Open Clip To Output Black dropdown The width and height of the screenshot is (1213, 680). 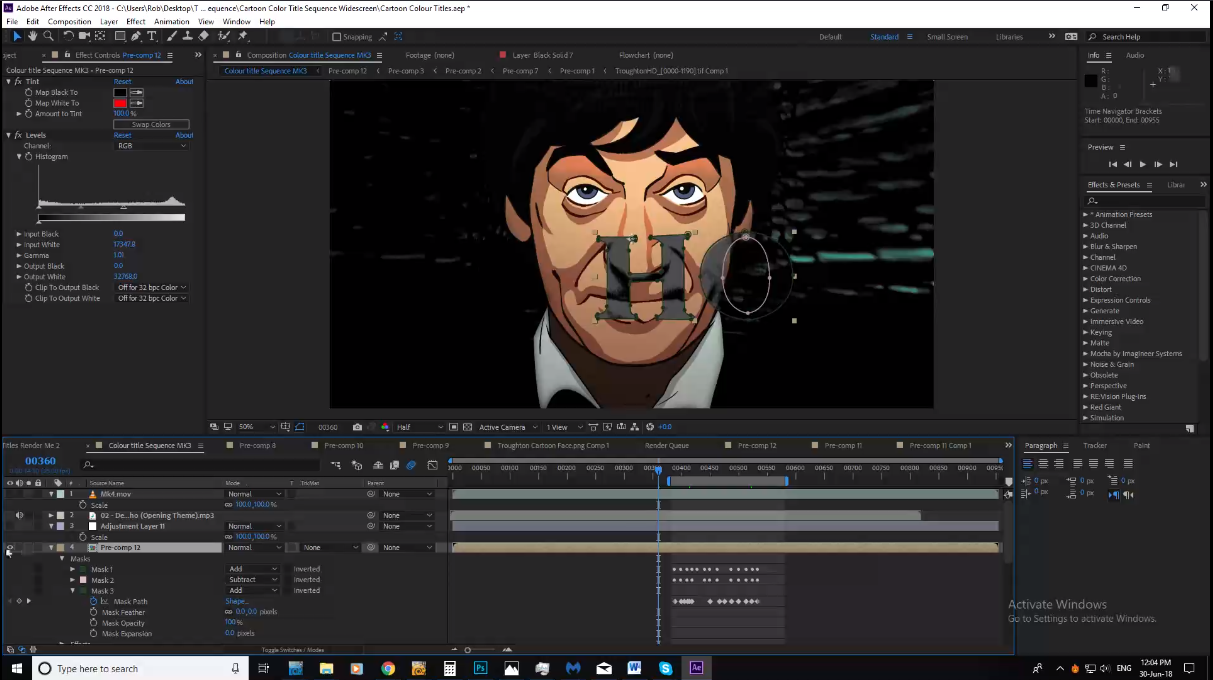point(152,287)
